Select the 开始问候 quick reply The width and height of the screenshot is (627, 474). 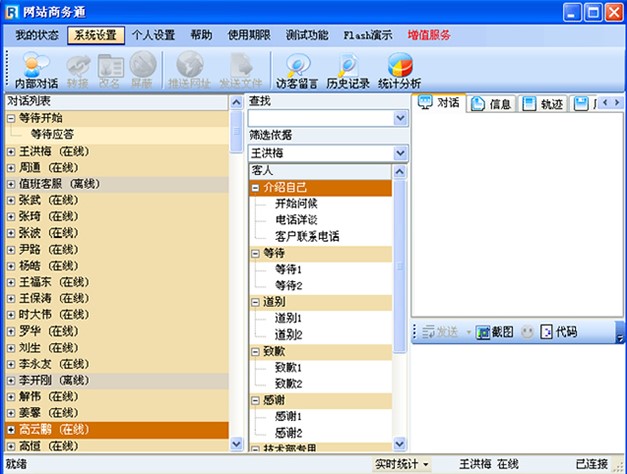pos(294,203)
